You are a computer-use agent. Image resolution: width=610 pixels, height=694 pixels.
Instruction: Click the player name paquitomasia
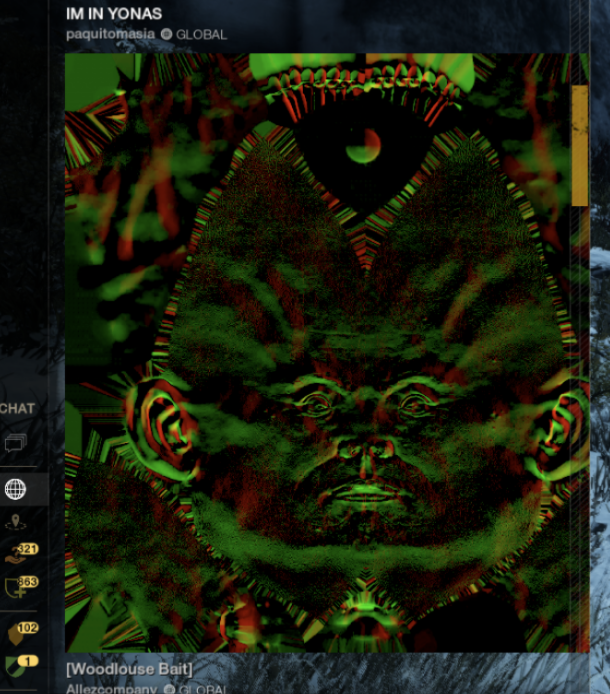coord(111,34)
